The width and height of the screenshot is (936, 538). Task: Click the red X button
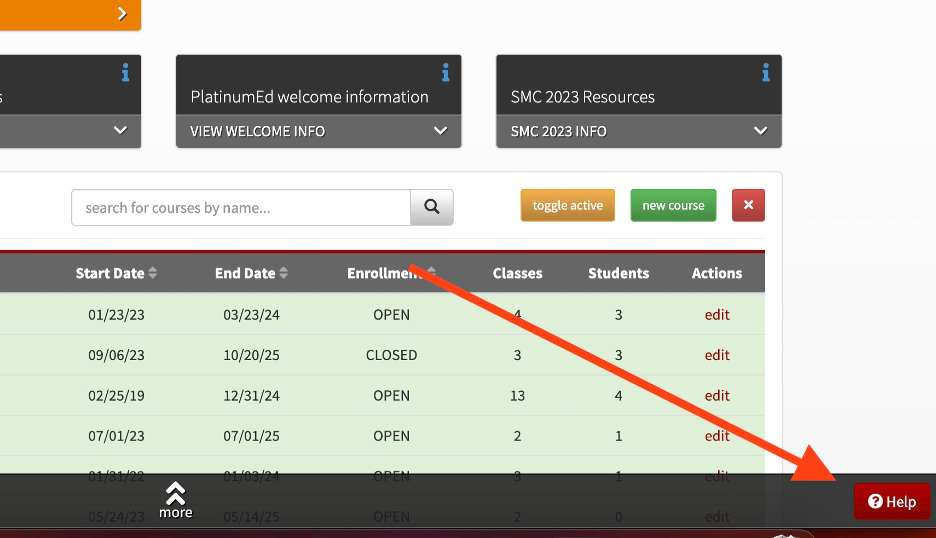(x=748, y=205)
